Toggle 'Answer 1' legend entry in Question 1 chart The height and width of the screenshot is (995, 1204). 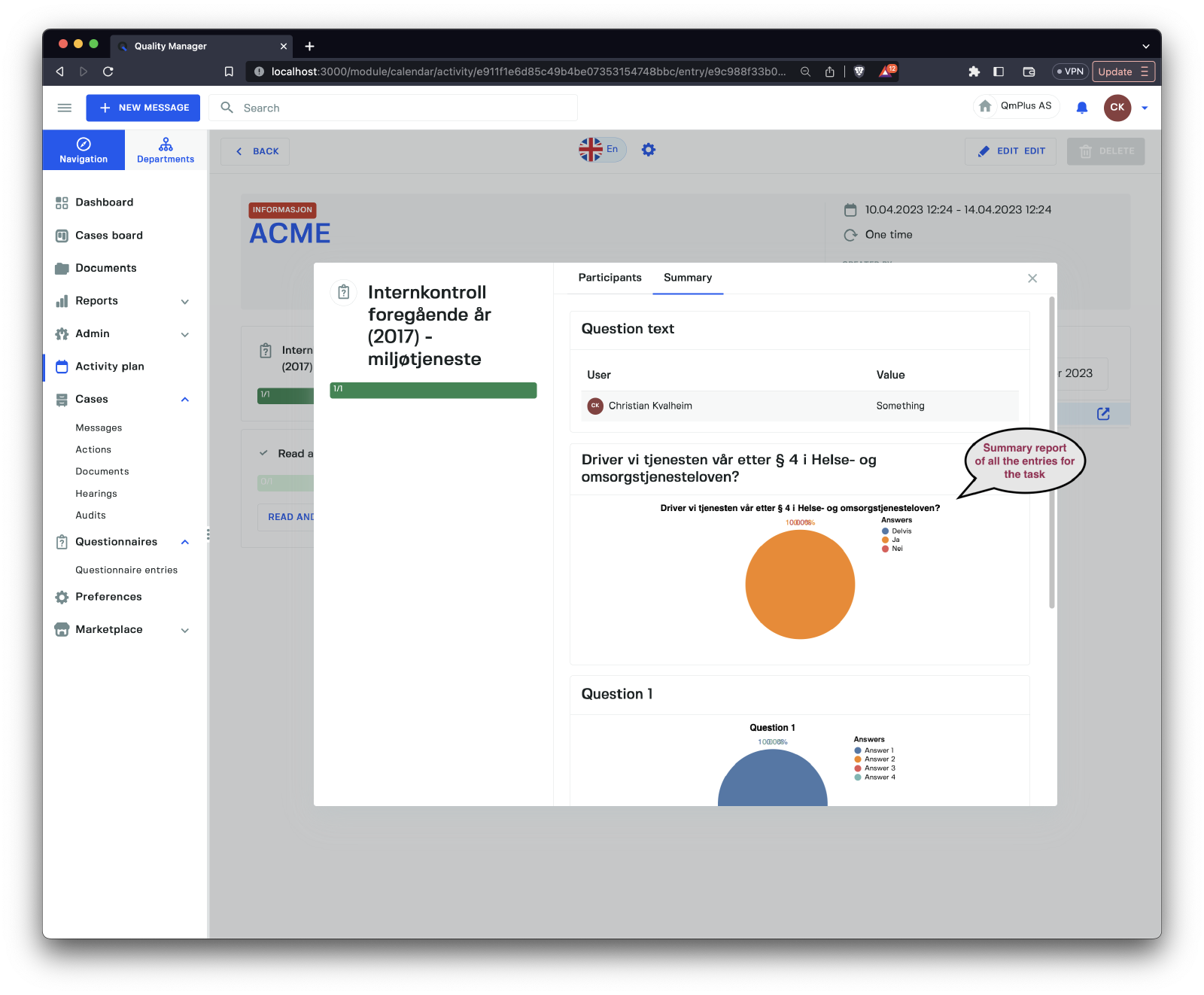click(x=877, y=750)
